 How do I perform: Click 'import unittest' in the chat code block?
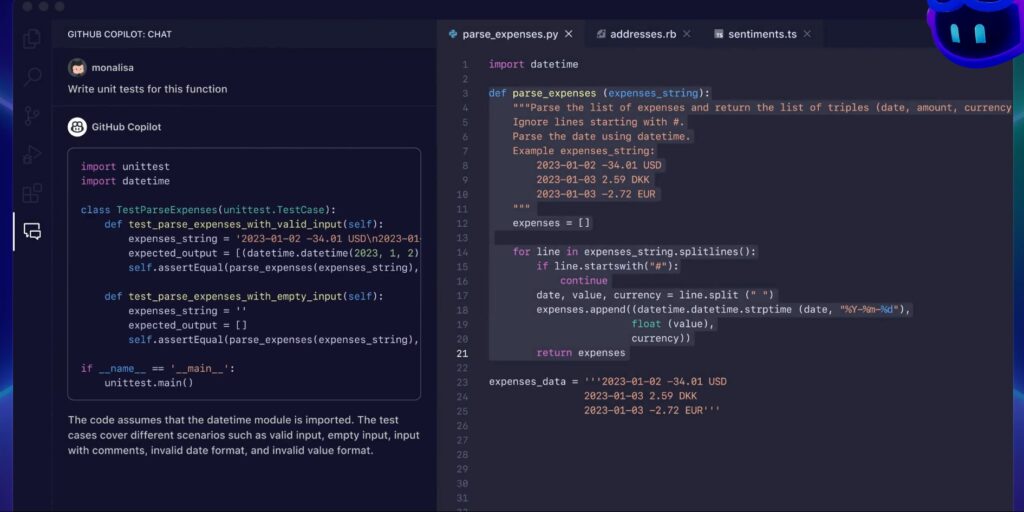point(125,167)
